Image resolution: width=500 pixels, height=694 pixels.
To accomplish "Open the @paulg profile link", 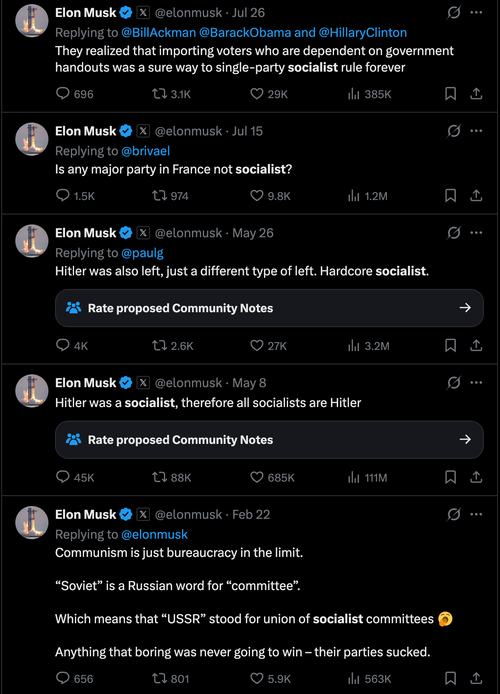I will pyautogui.click(x=142, y=253).
